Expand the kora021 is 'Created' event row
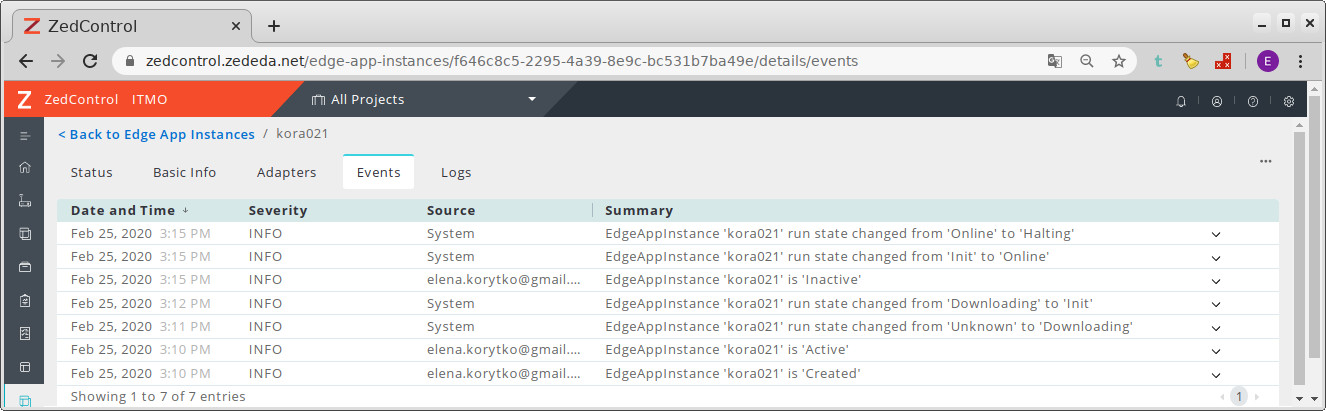Screen dimensions: 1326x411 coord(1216,375)
